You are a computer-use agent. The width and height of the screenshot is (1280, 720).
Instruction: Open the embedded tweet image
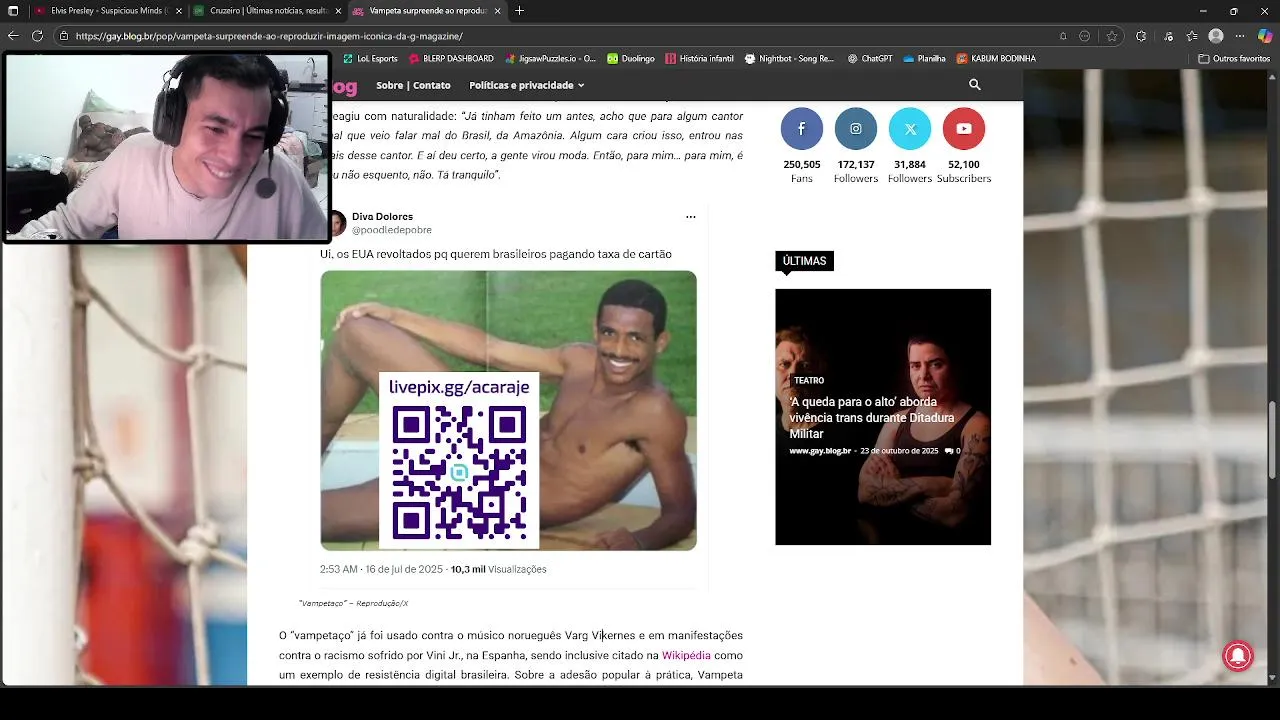click(508, 410)
